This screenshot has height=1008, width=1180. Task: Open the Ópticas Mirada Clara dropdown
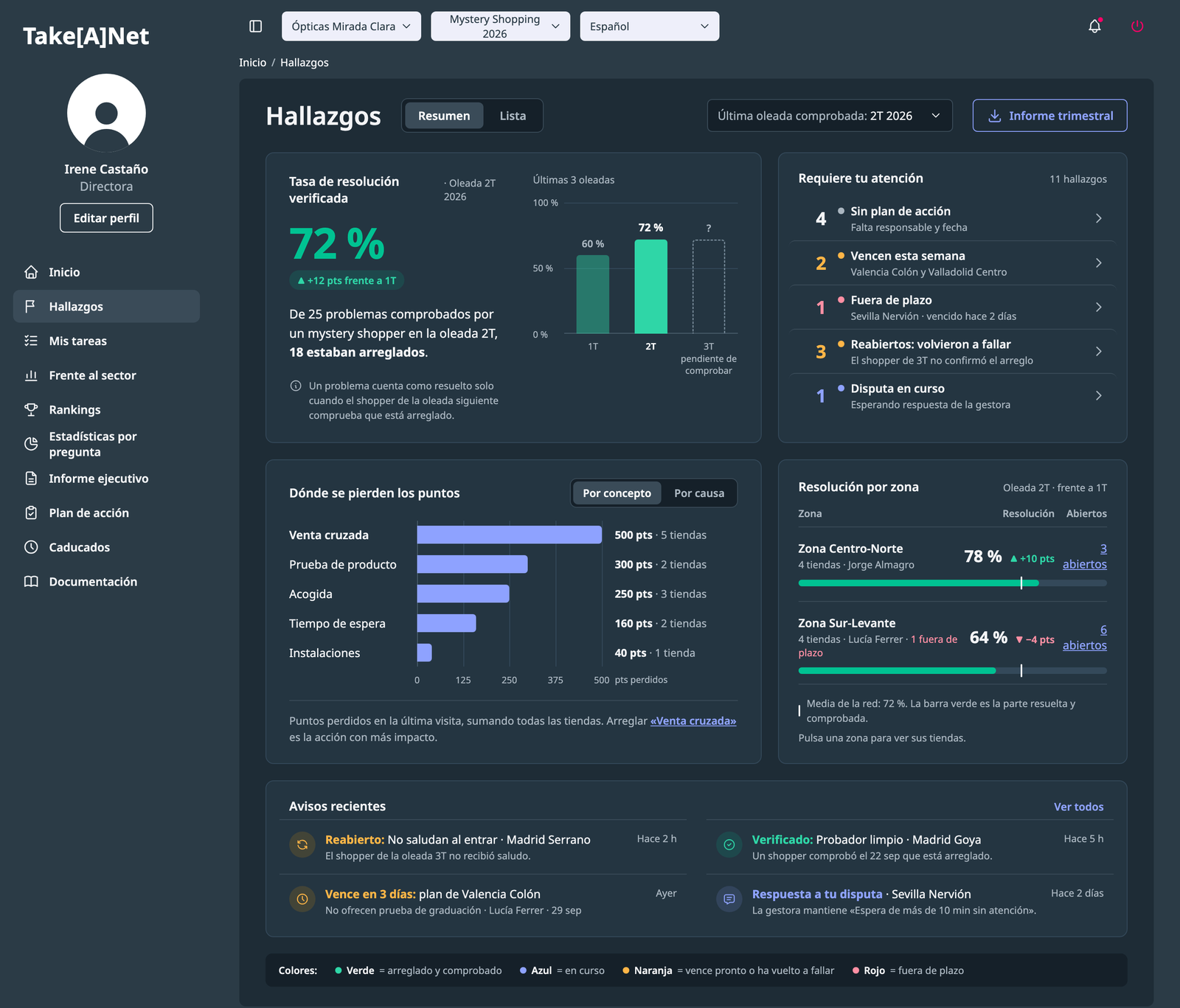coord(351,27)
